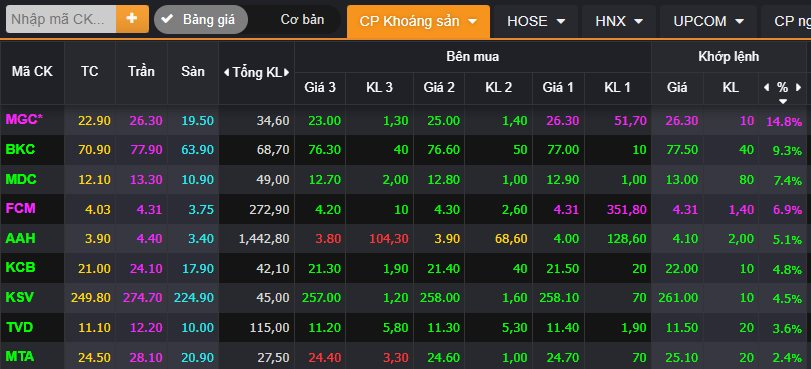Toggle the Bảng giá view option
This screenshot has height=369, width=811.
pyautogui.click(x=201, y=20)
